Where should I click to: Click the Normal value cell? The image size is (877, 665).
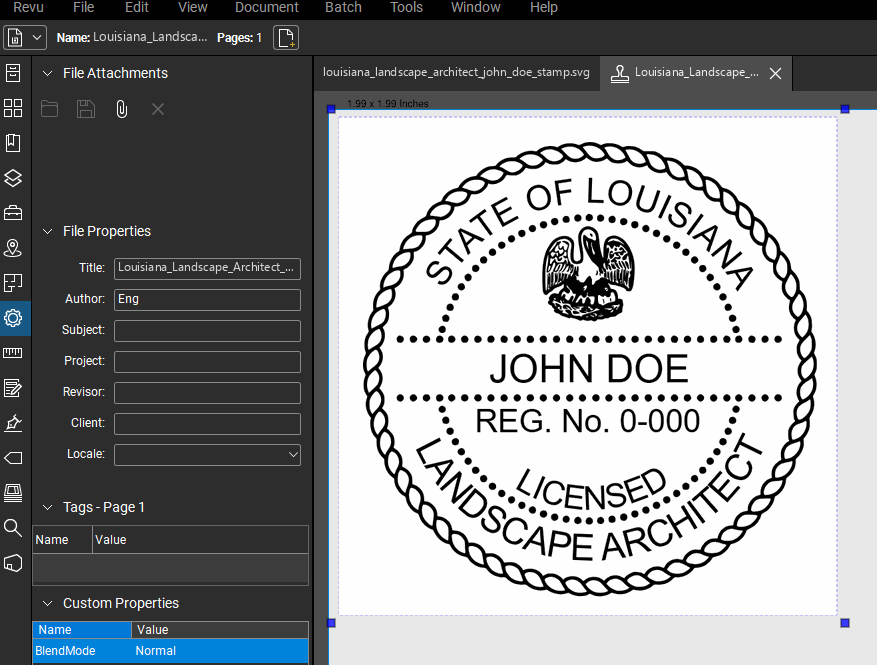155,651
